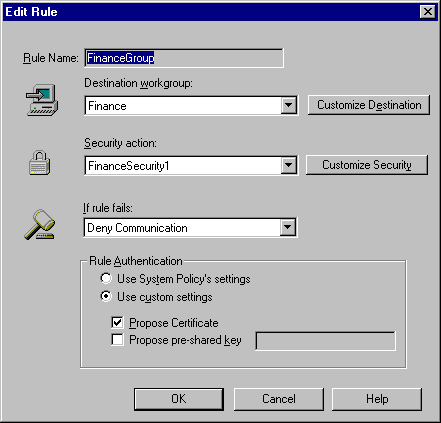This screenshot has width=441, height=423.
Task: Open the If rule fails dropdown arrow
Action: [x=288, y=228]
